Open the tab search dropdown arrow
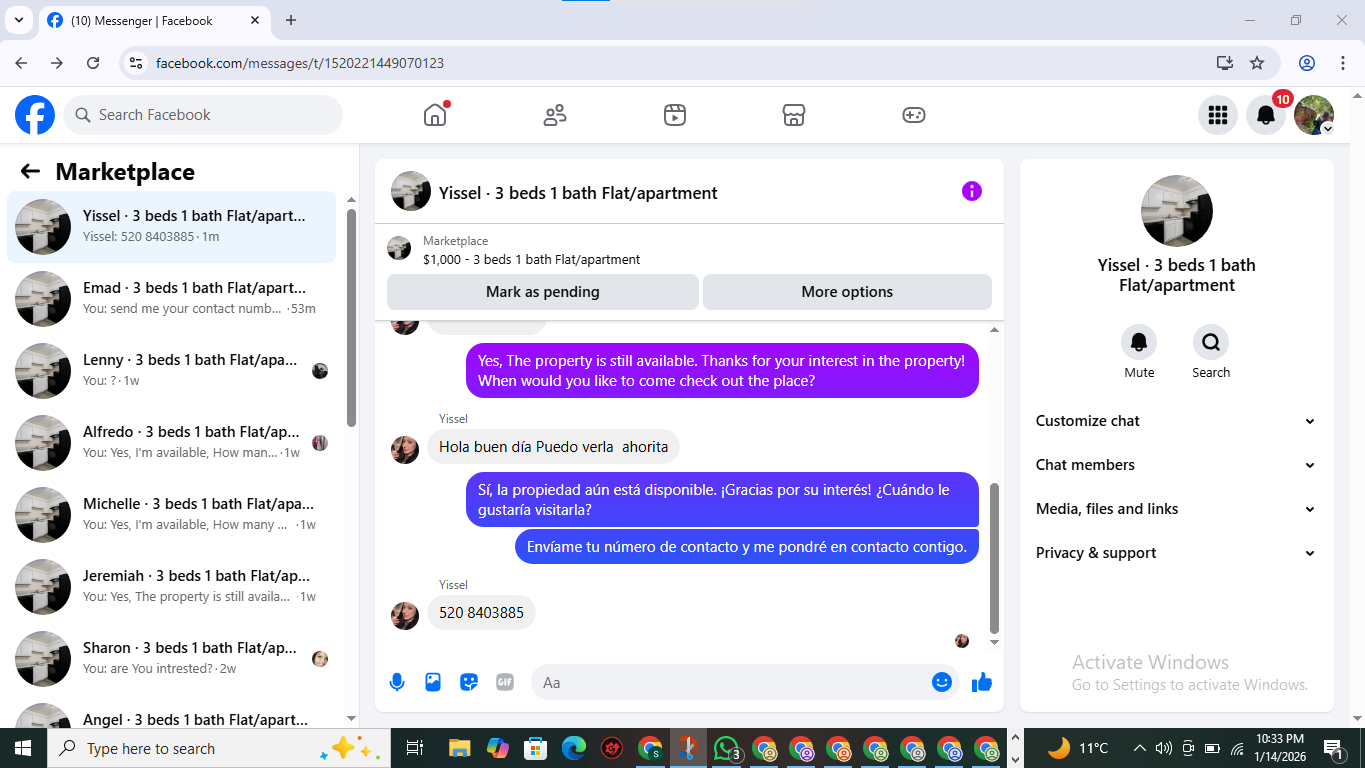Screen dimensions: 1365x768 [18, 20]
